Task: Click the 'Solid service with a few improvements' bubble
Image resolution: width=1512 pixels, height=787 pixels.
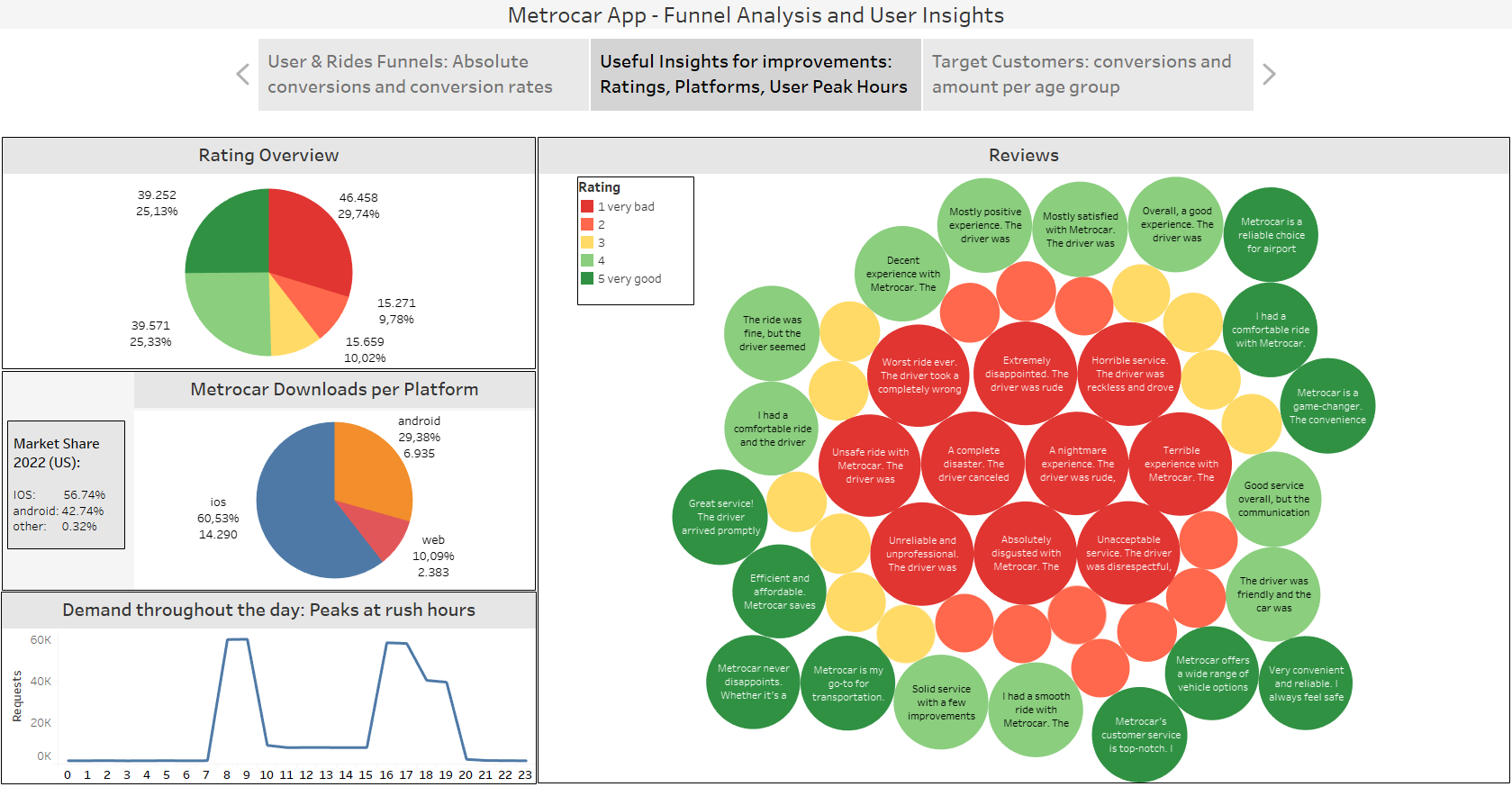Action: pos(941,702)
